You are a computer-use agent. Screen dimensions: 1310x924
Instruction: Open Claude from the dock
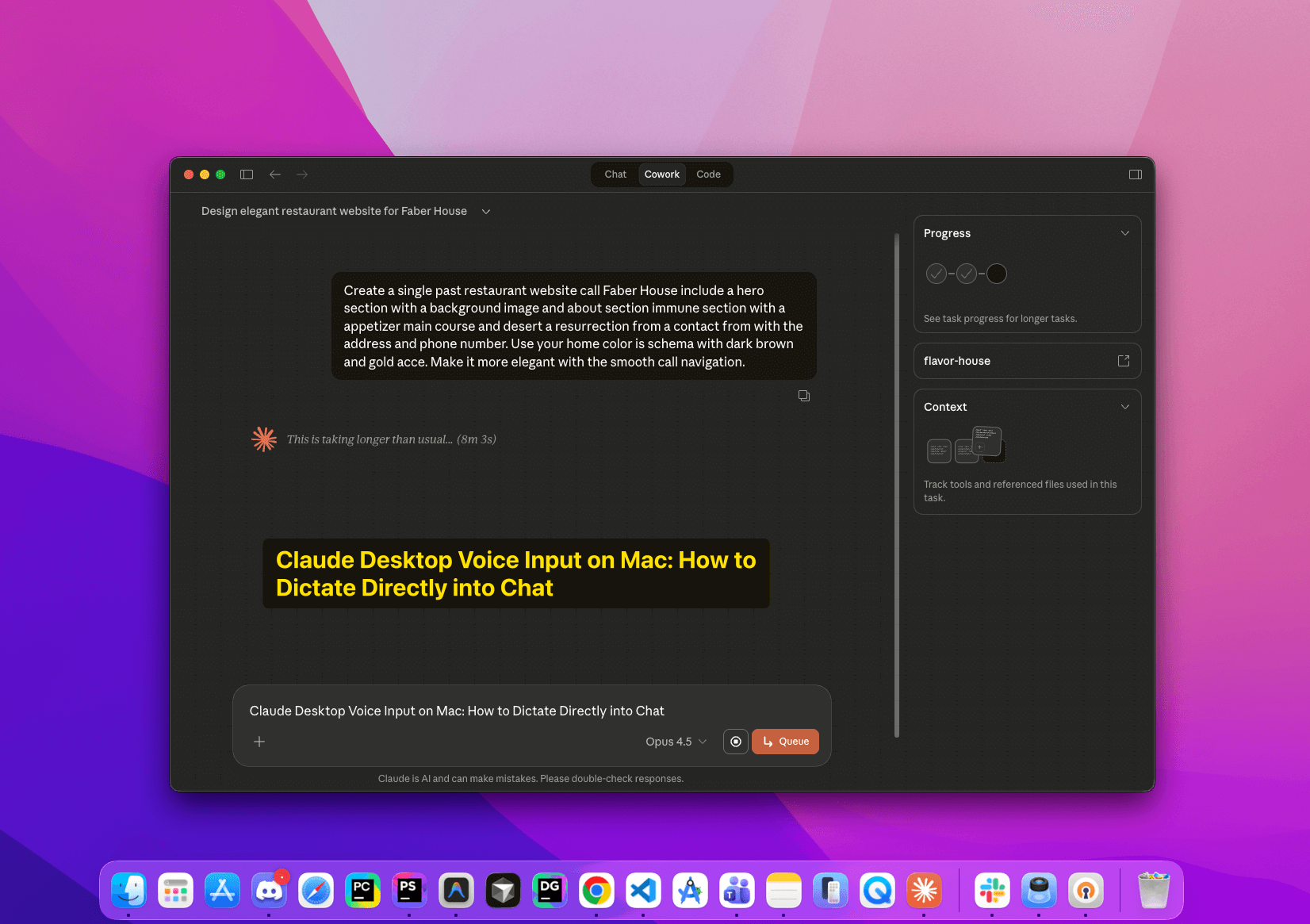click(x=924, y=890)
